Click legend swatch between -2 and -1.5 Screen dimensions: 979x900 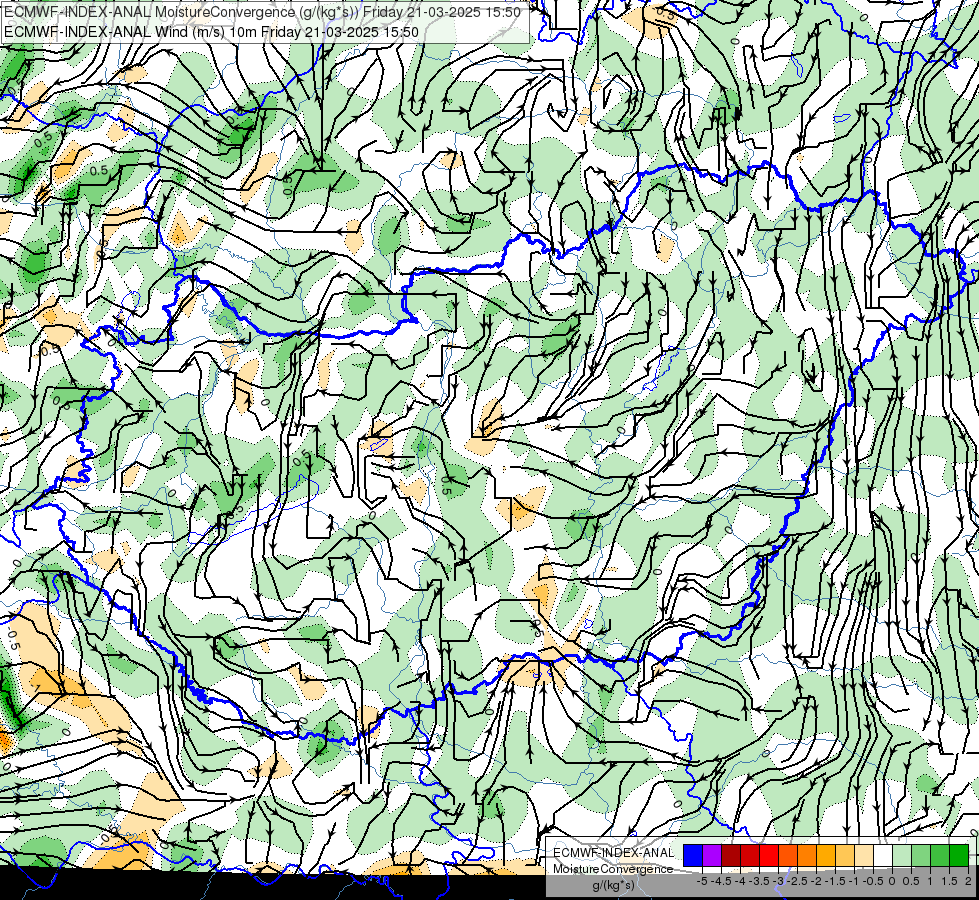pyautogui.click(x=826, y=855)
